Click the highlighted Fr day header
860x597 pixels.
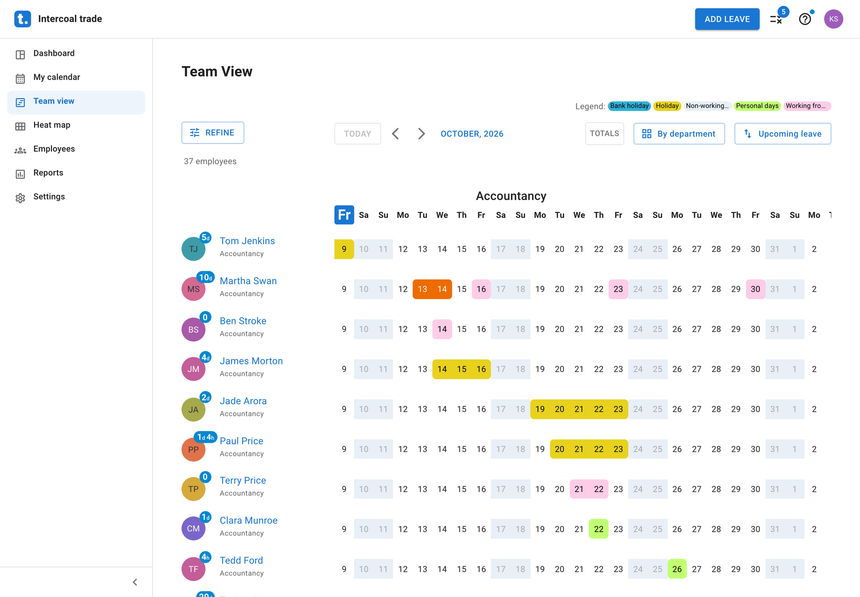point(344,215)
